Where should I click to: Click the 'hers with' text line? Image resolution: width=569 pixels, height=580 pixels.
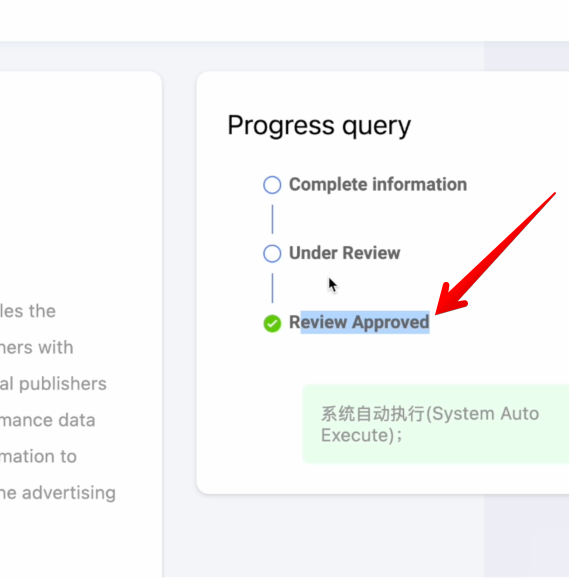coord(37,347)
